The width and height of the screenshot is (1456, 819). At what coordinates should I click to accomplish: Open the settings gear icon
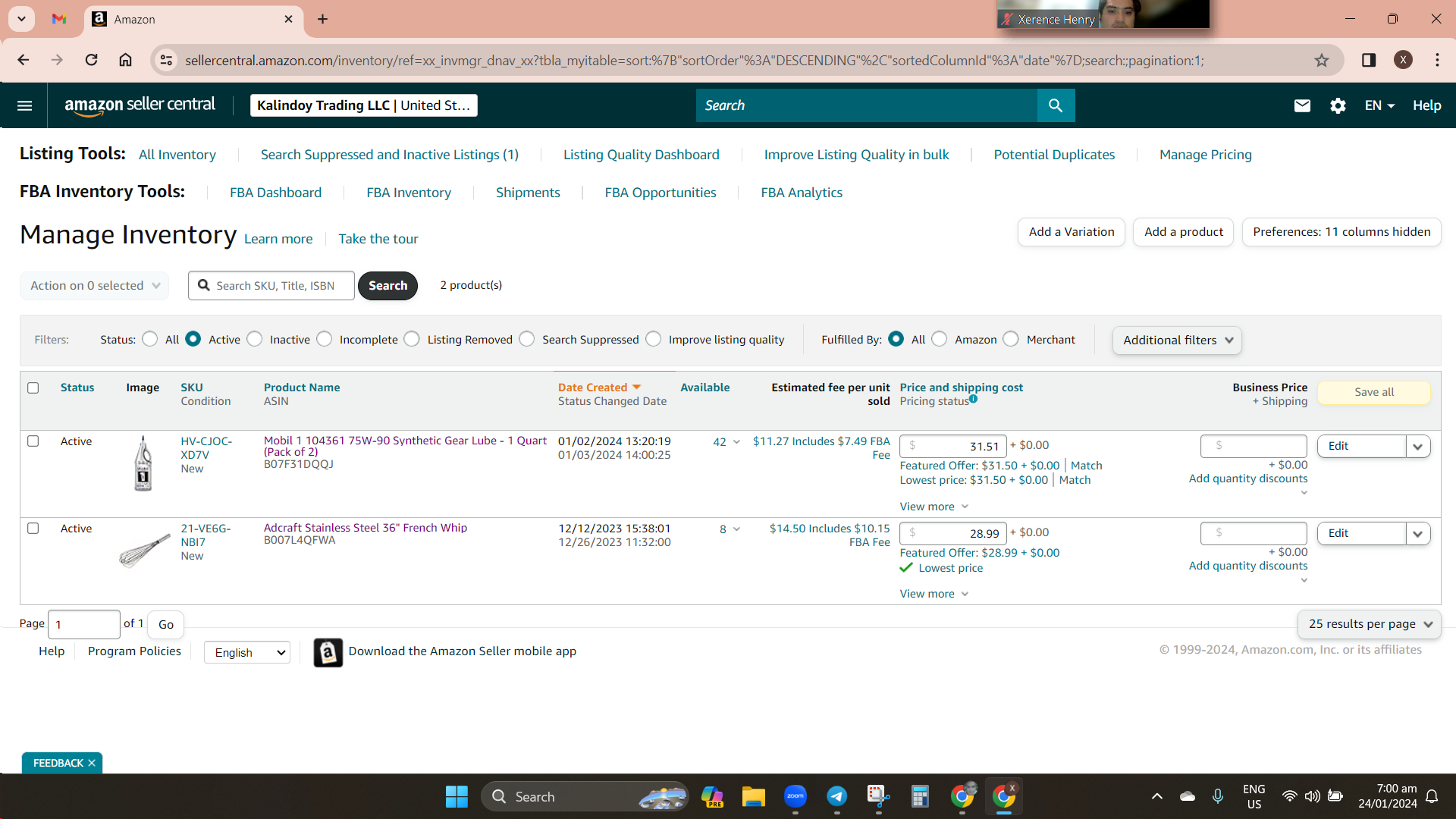pos(1338,105)
